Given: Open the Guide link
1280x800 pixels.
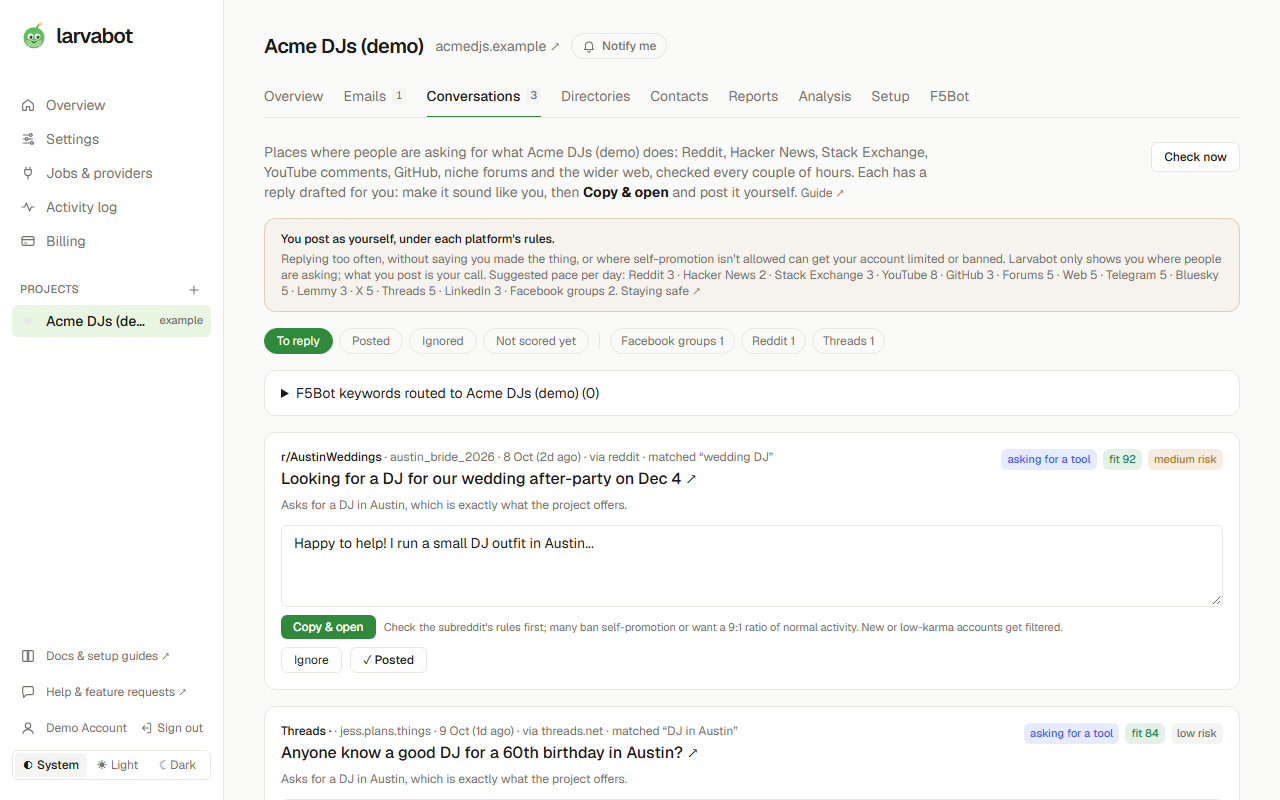Looking at the screenshot, I should [822, 193].
